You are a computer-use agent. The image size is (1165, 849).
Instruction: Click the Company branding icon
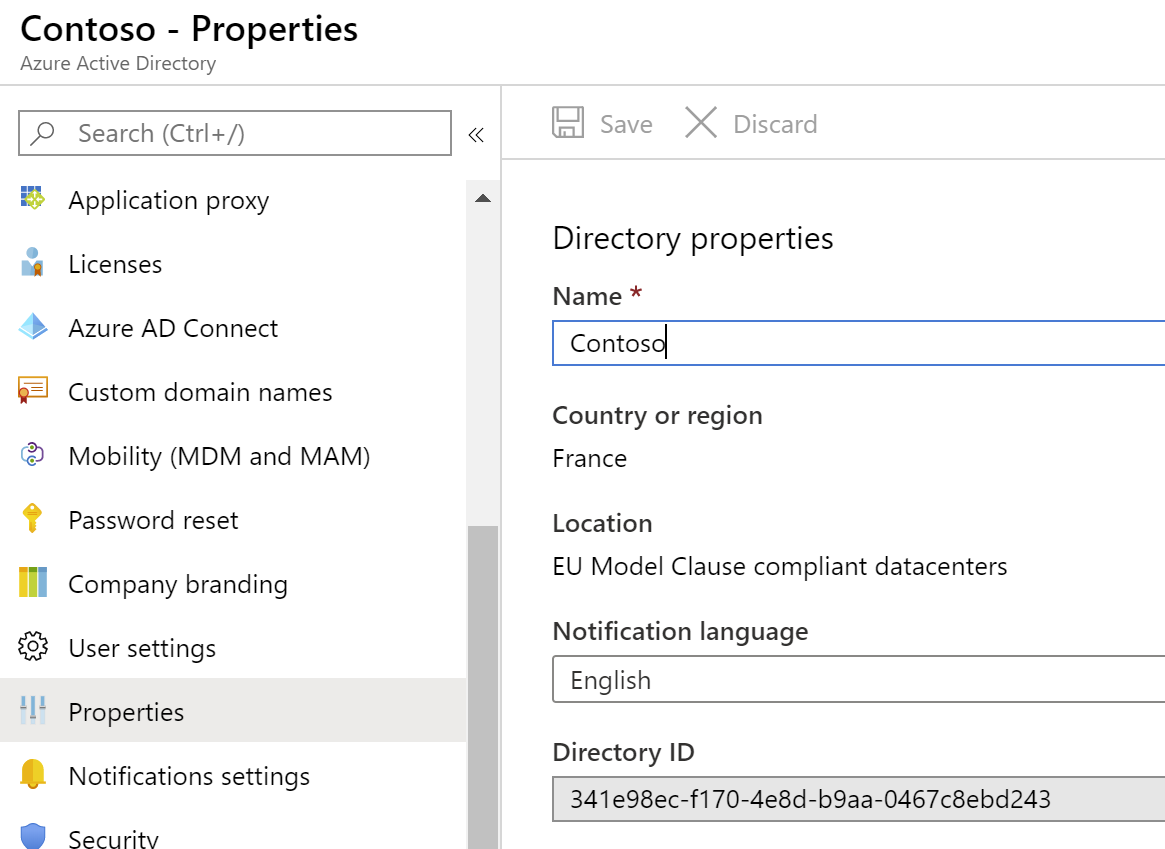click(x=33, y=582)
